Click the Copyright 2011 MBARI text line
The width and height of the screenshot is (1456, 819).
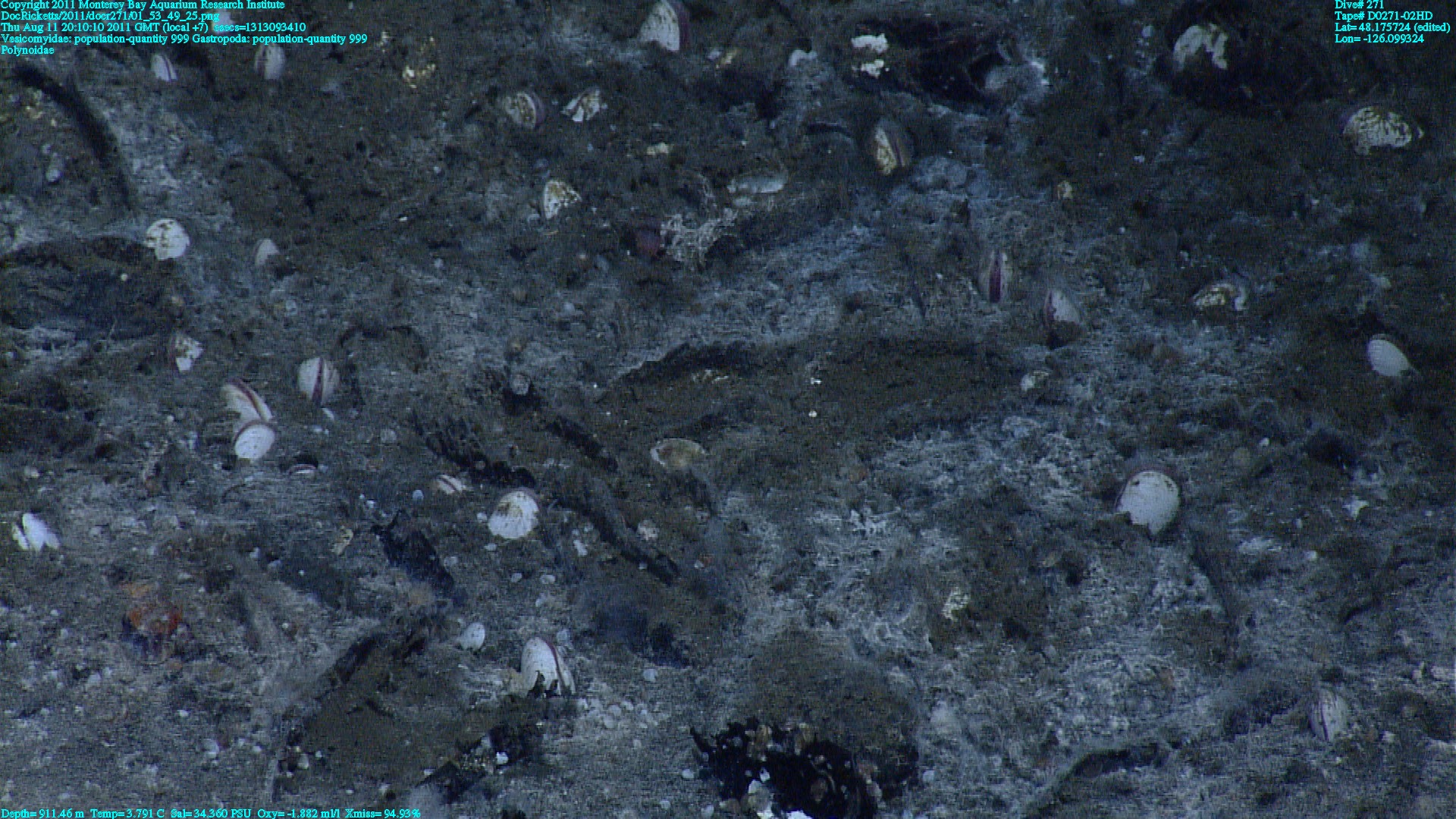(x=143, y=5)
